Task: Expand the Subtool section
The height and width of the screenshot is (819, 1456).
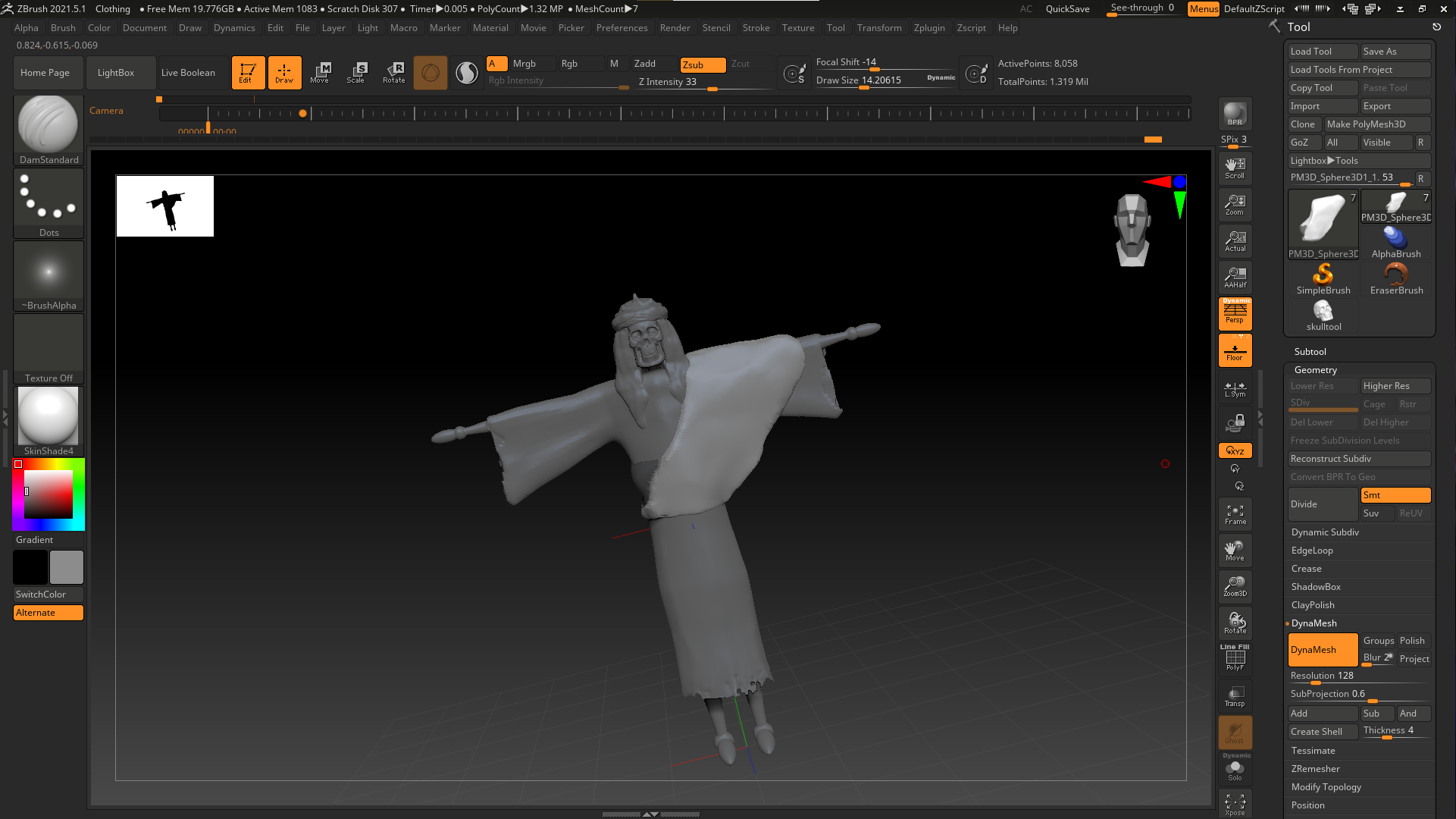Action: pyautogui.click(x=1310, y=352)
